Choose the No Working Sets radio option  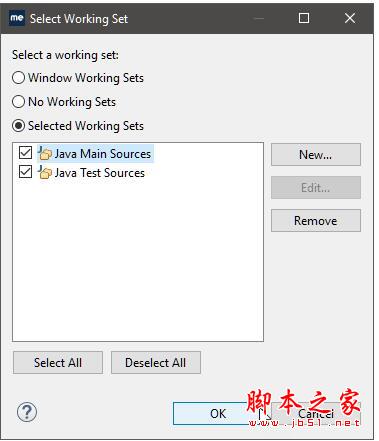tap(18, 102)
